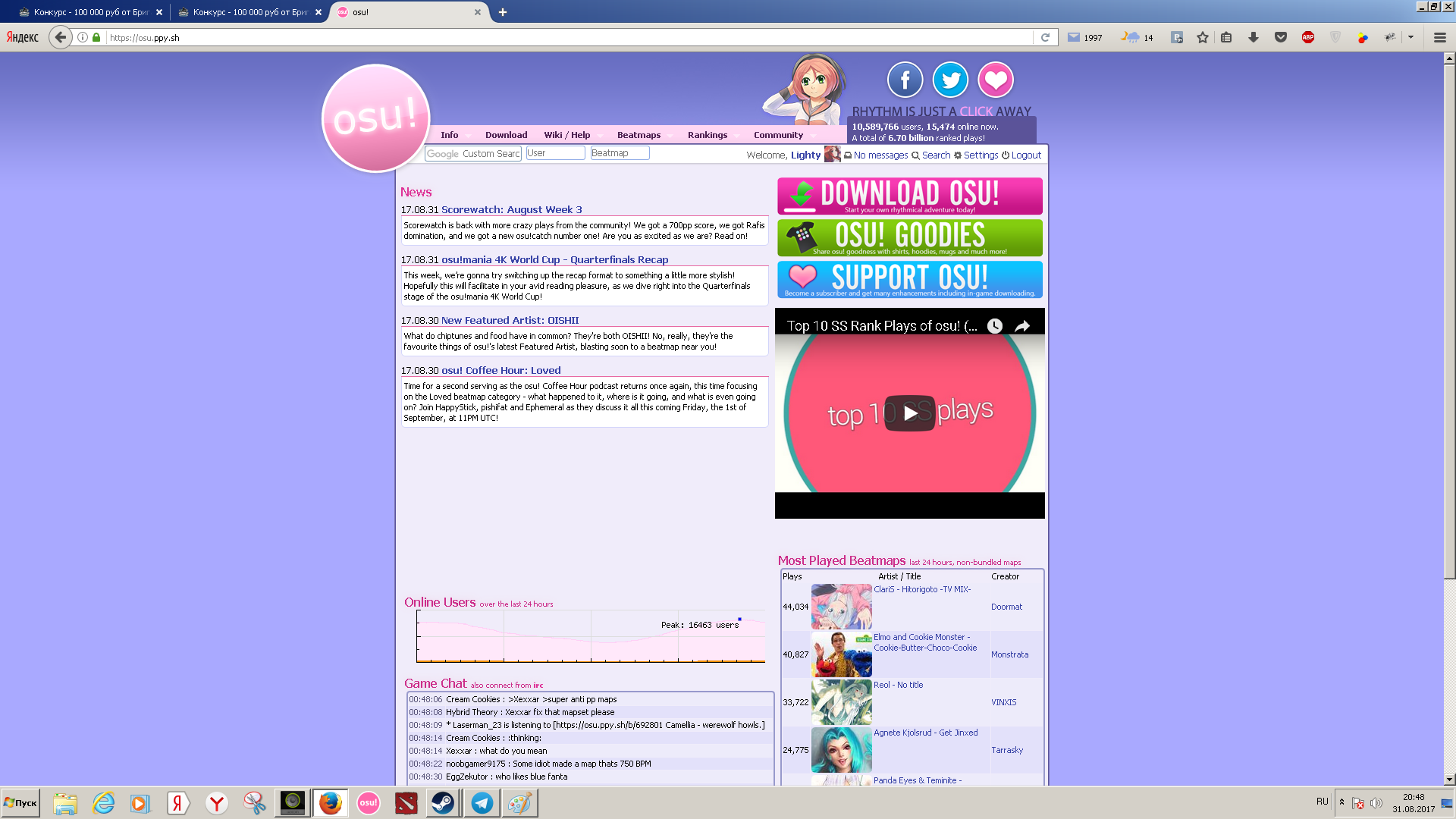Open Steam from the taskbar
The height and width of the screenshot is (819, 1456).
pyautogui.click(x=443, y=803)
